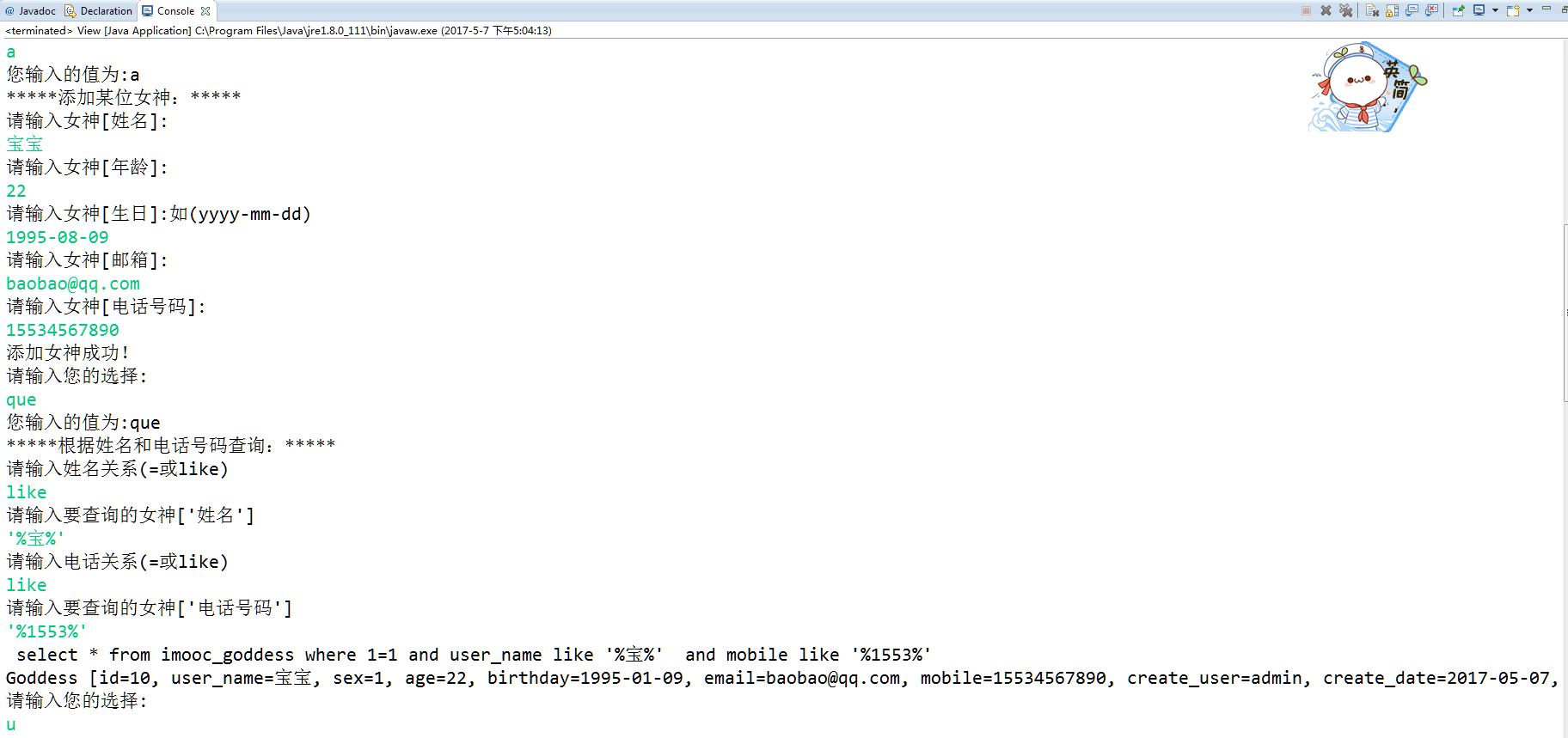Click the disabled Terminate button
1568x738 pixels.
coord(1306,10)
